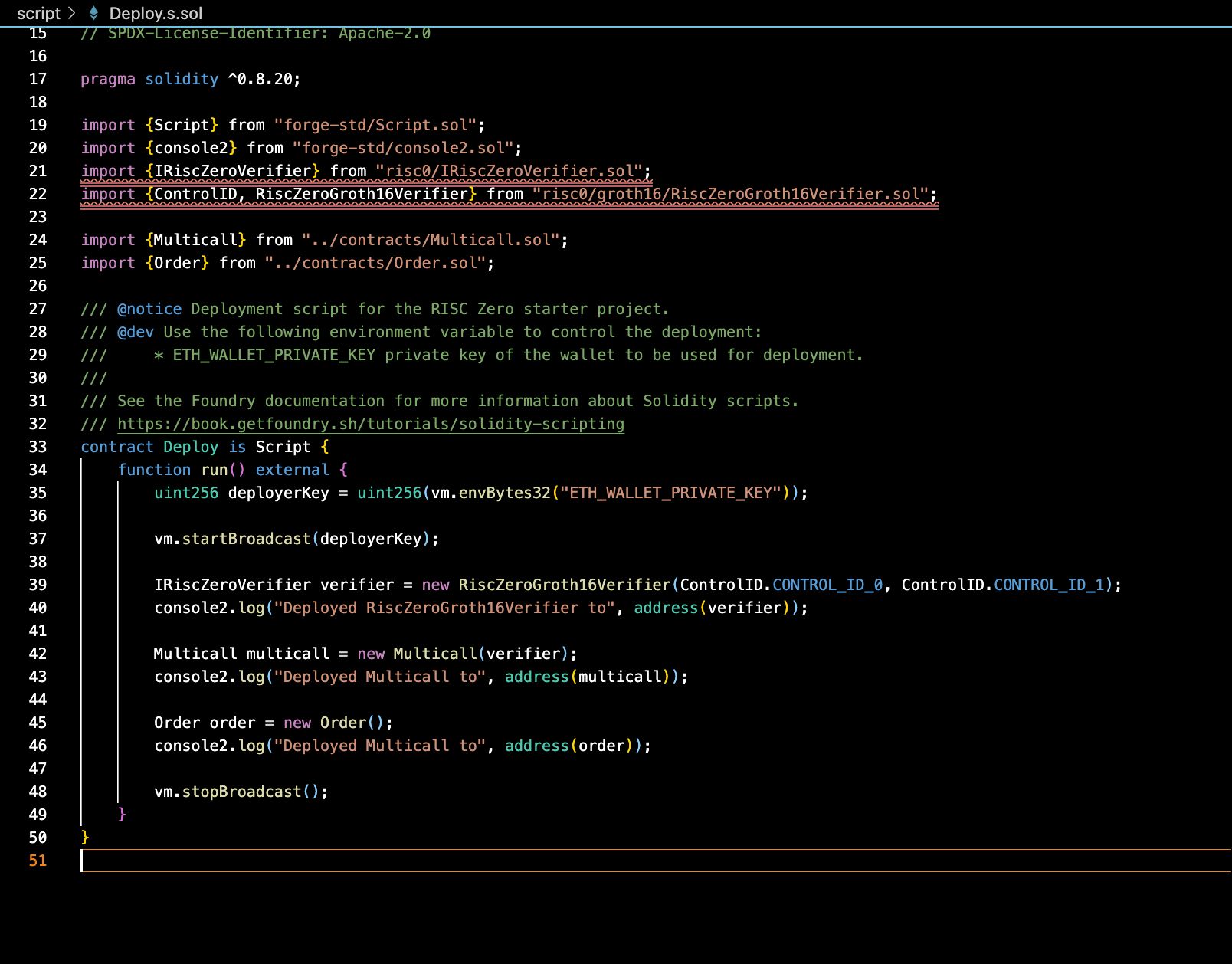The width and height of the screenshot is (1232, 964).
Task: Click the @notice tag on line 27
Action: (x=149, y=309)
